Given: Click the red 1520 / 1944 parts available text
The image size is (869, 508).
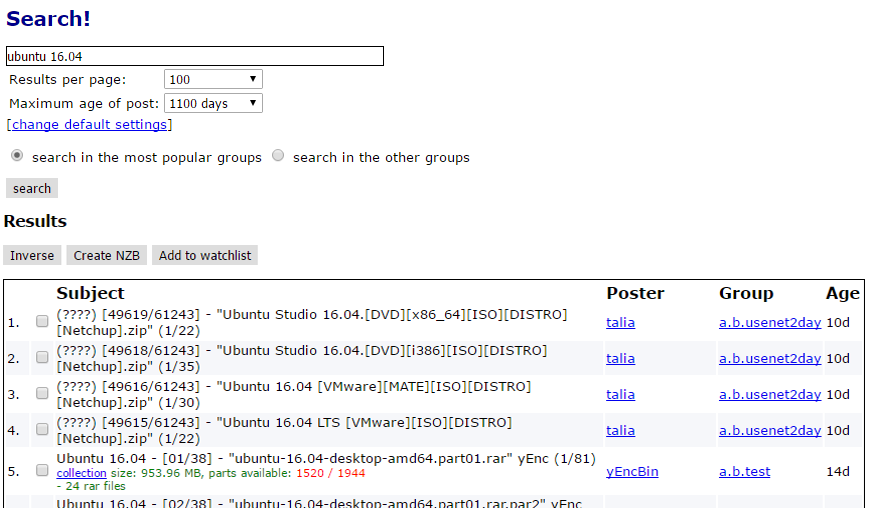Looking at the screenshot, I should coord(330,473).
